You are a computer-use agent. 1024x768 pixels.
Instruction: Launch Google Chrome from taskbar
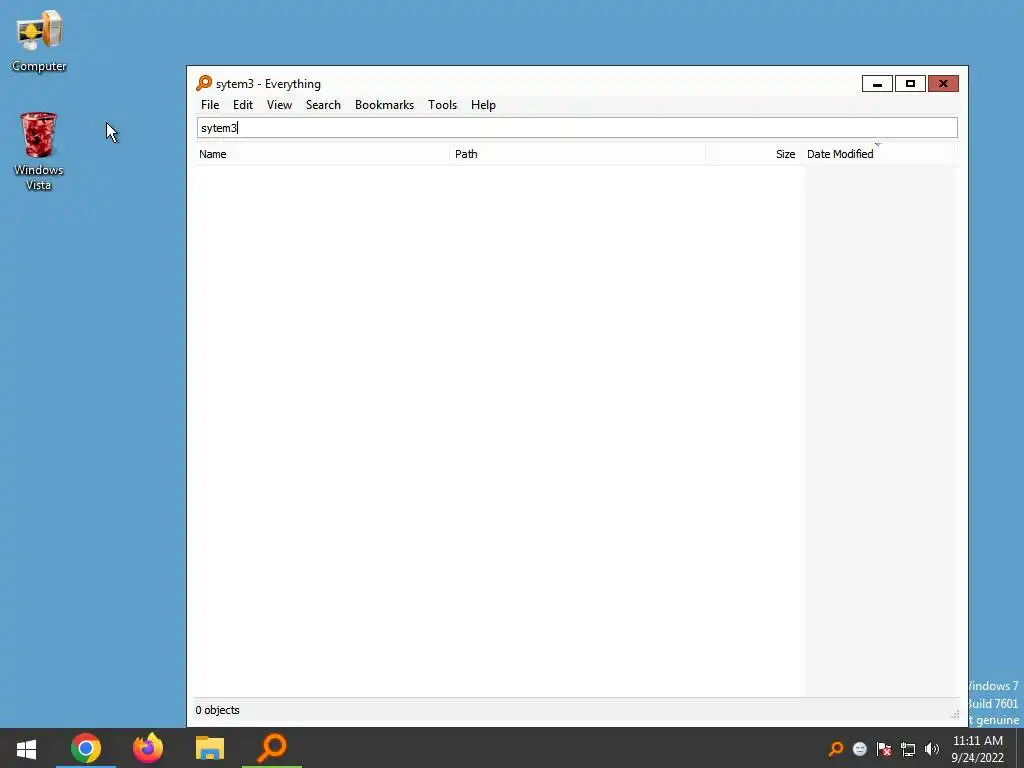pos(86,748)
